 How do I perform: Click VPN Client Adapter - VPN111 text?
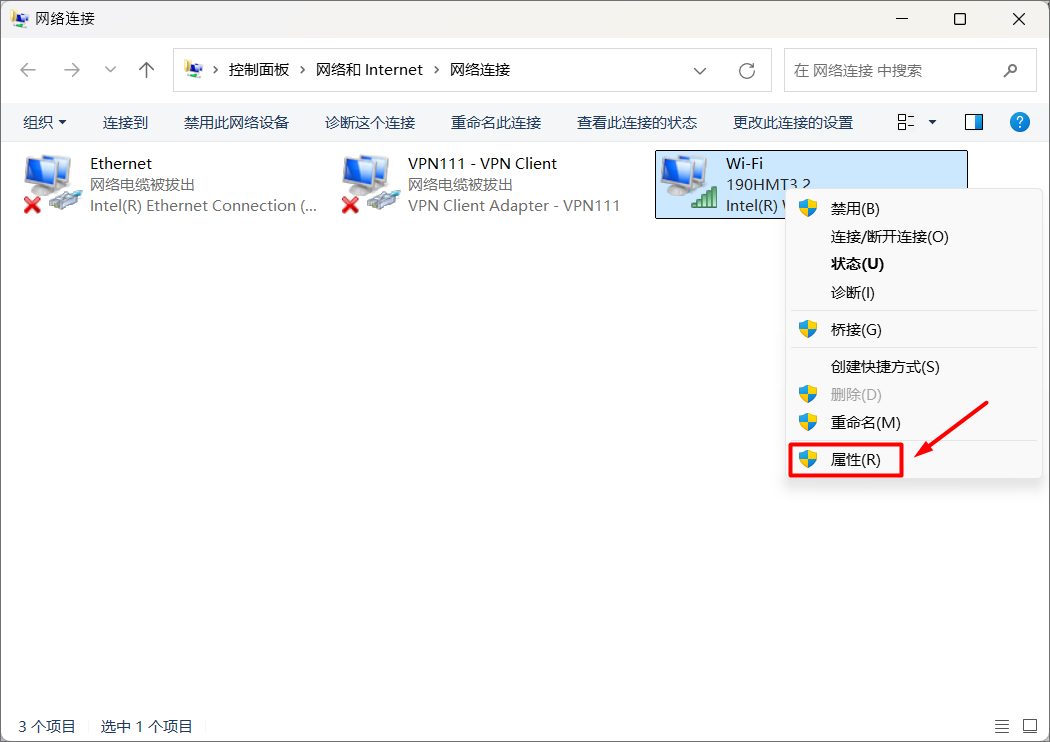coord(514,206)
